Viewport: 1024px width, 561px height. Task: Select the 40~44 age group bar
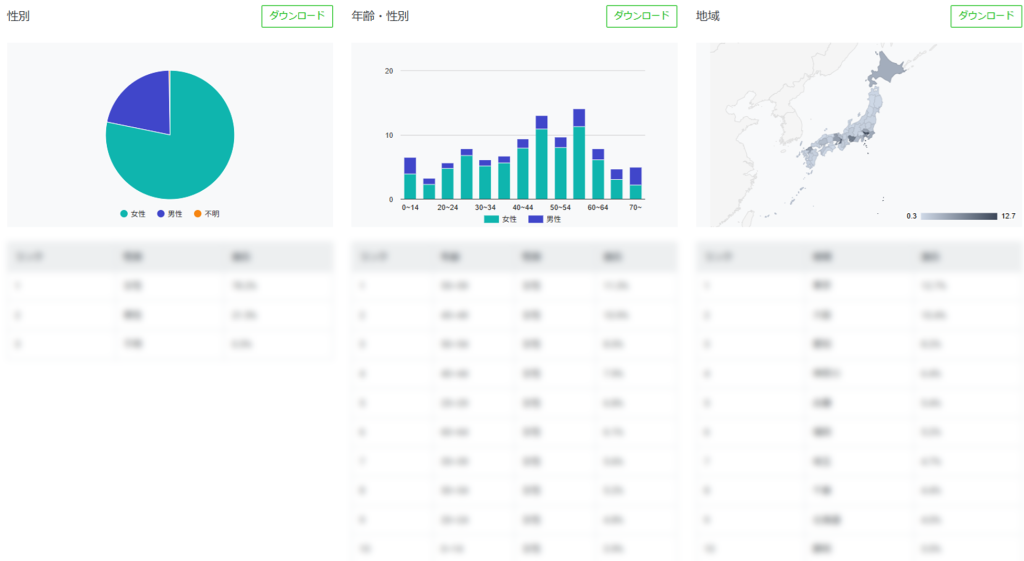(x=523, y=172)
